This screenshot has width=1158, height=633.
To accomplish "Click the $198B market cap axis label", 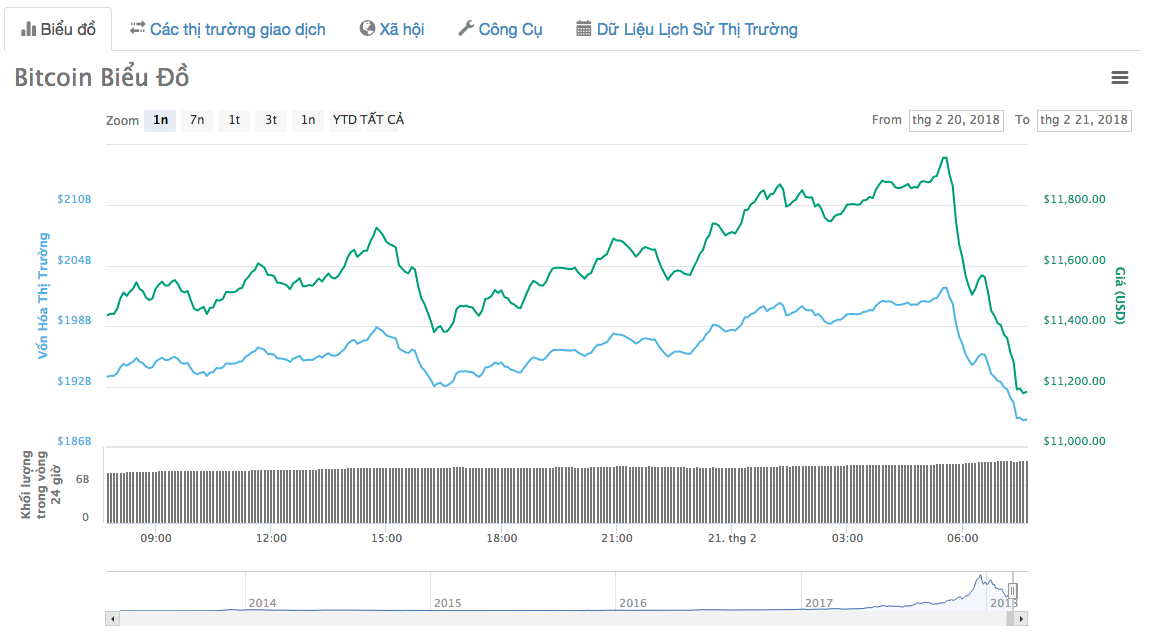I will point(75,321).
